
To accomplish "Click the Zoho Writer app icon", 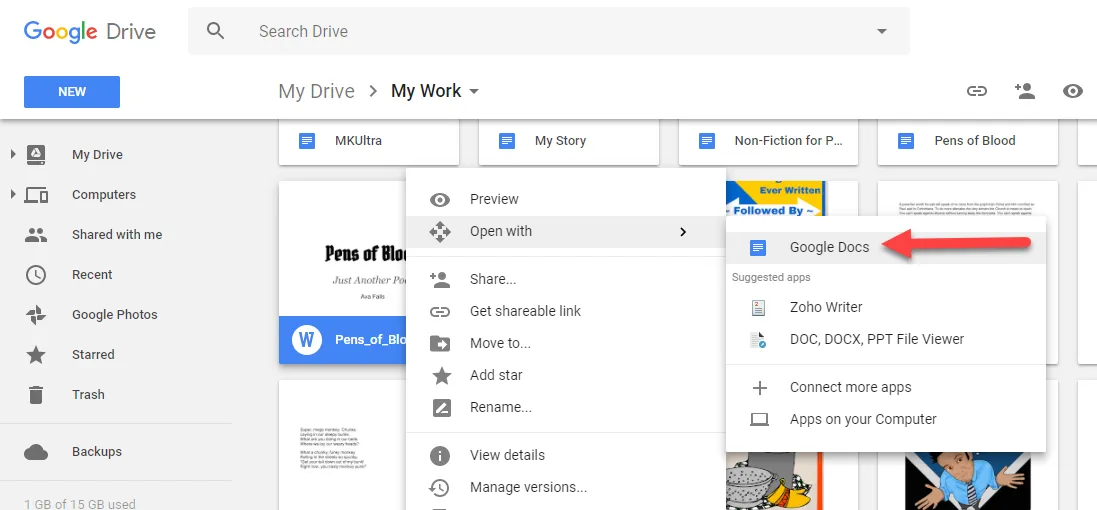I will 758,307.
